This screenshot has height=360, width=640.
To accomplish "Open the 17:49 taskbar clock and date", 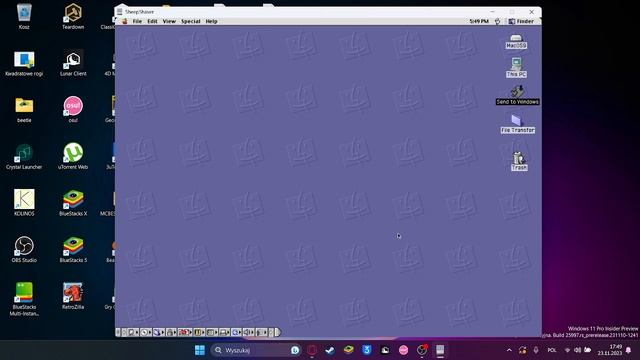I will (610, 350).
